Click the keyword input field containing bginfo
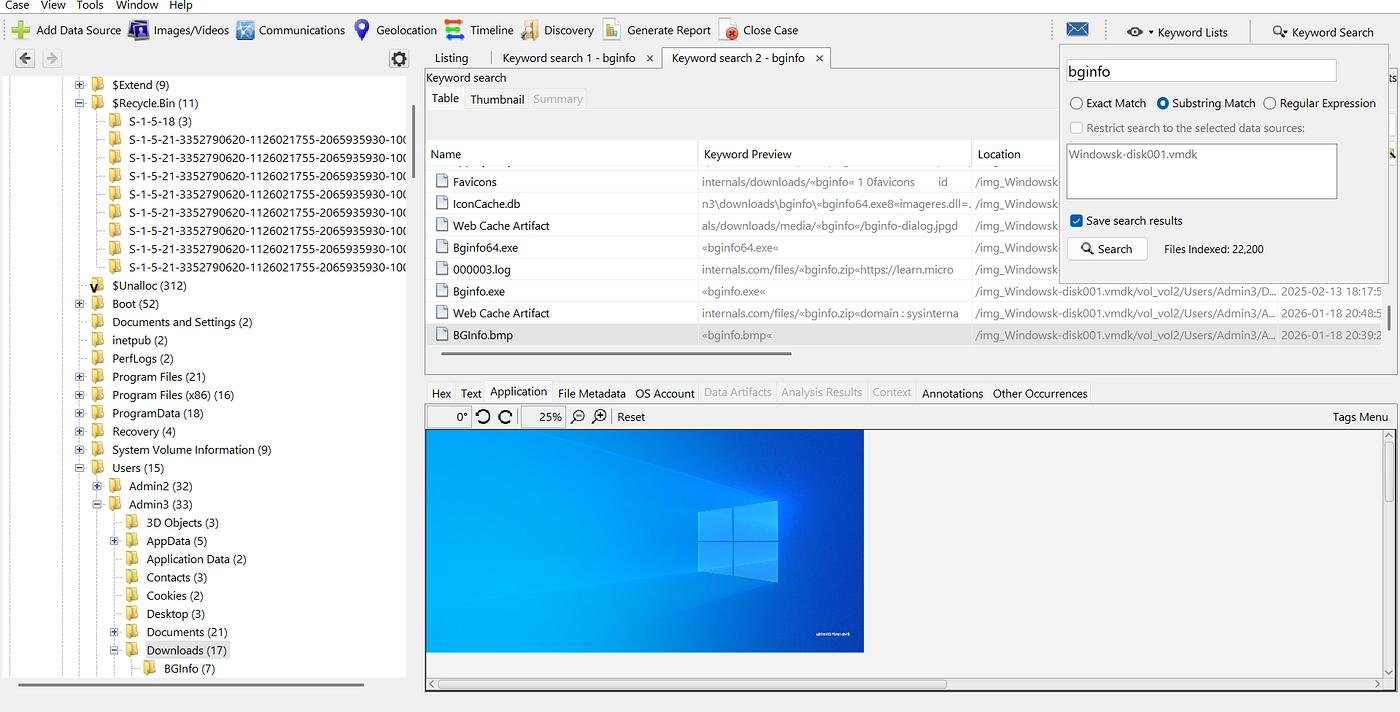Screen dimensions: 1400x712 coord(1200,71)
